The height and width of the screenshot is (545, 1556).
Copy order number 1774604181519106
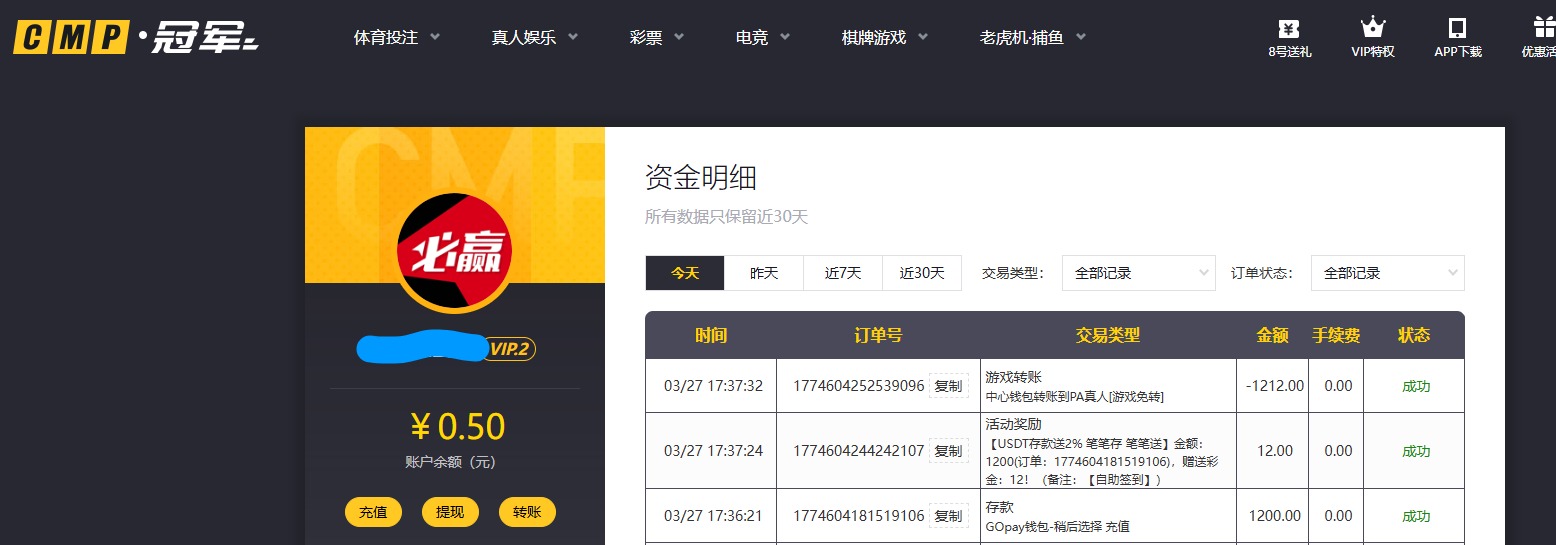point(948,516)
